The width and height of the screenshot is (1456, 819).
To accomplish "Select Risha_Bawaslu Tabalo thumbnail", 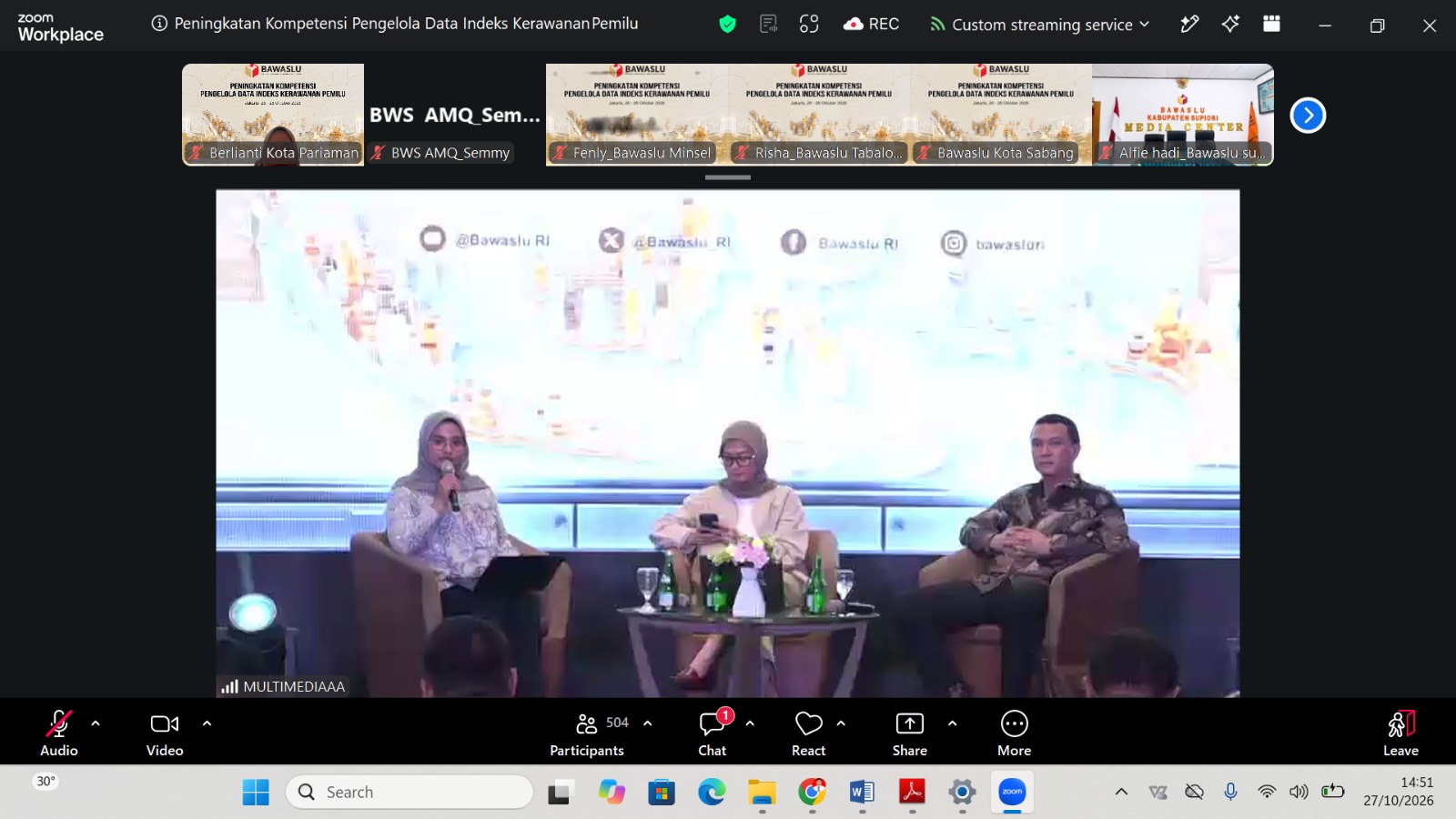I will 819,115.
